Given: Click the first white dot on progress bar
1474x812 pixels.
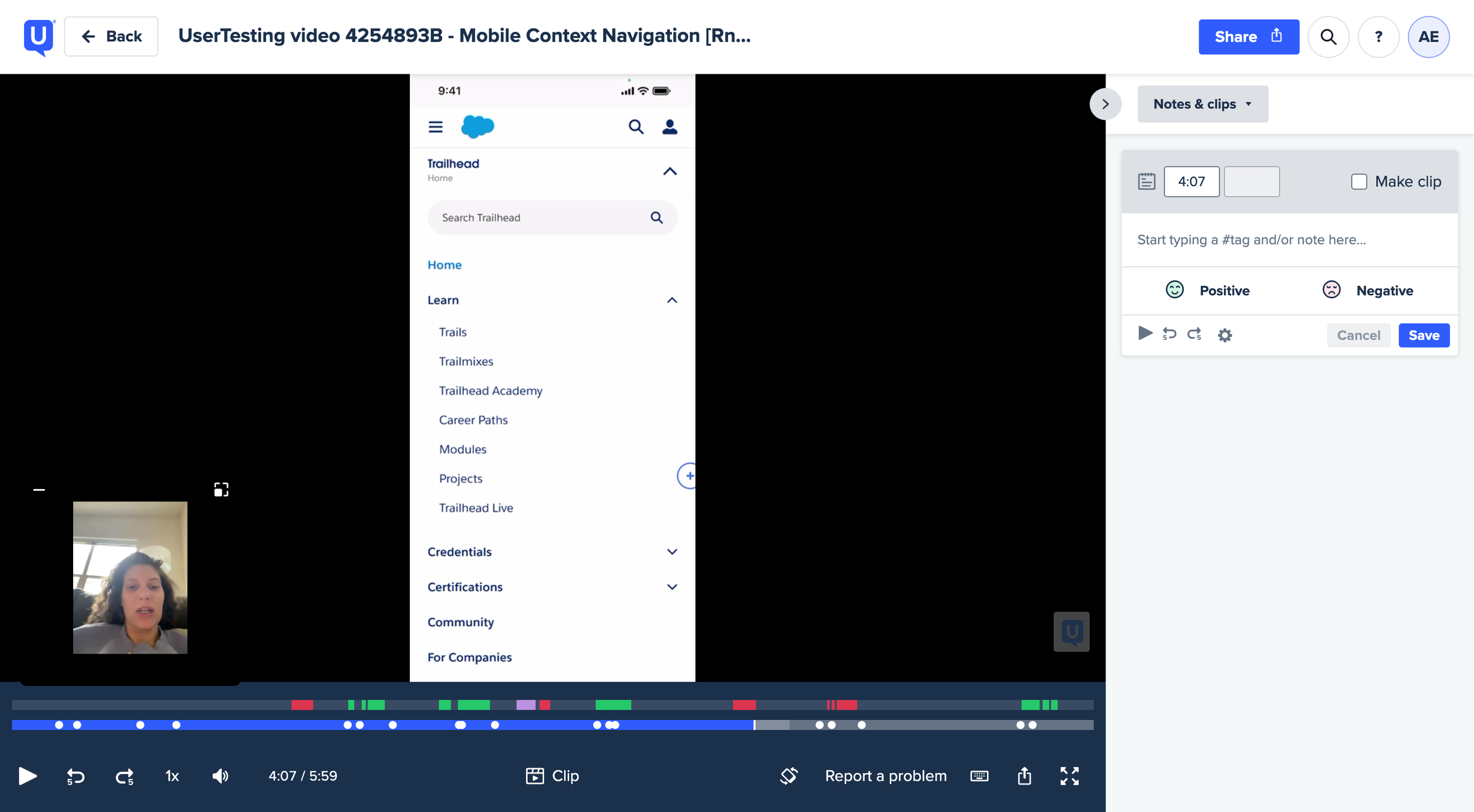Looking at the screenshot, I should coord(59,725).
